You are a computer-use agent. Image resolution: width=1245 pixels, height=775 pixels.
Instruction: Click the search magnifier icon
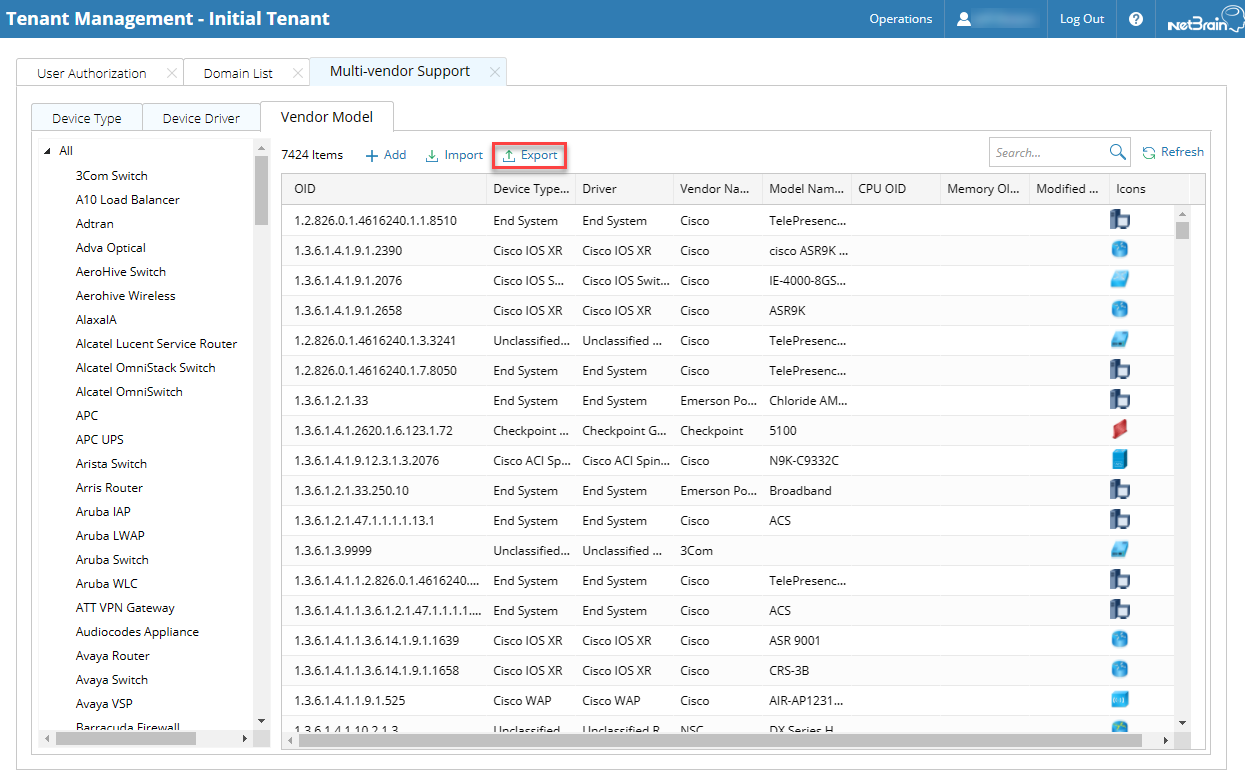tap(1118, 151)
